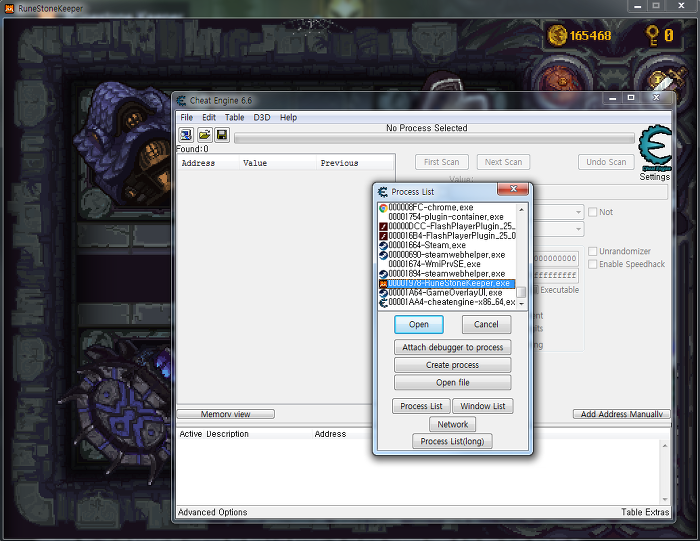The width and height of the screenshot is (700, 541).
Task: Click the Next Scan button
Action: pos(503,162)
